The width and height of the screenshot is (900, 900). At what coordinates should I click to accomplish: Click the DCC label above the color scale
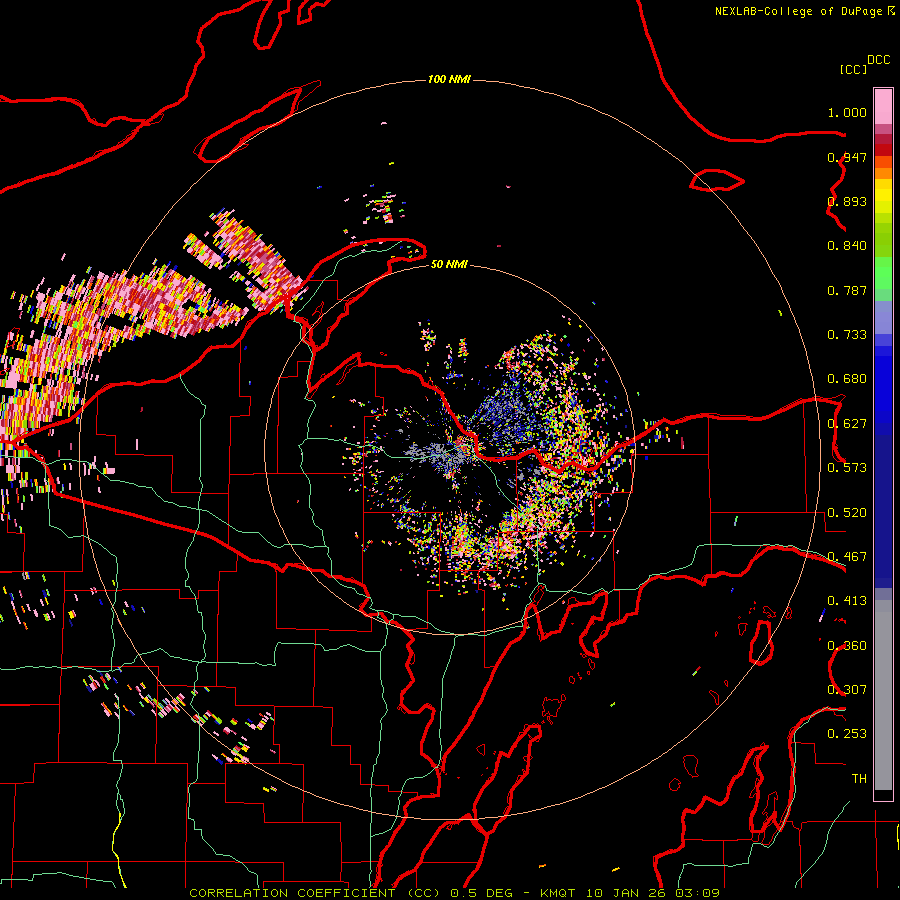tap(878, 60)
